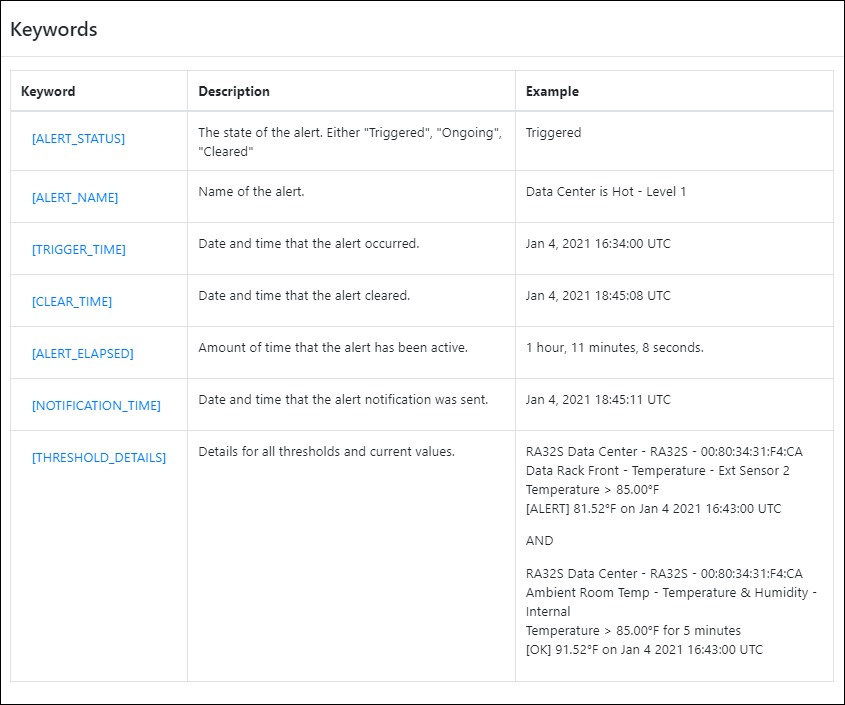This screenshot has height=705, width=845.
Task: Open the [THRESHOLD_DETAILS] keyword link
Action: [x=99, y=458]
